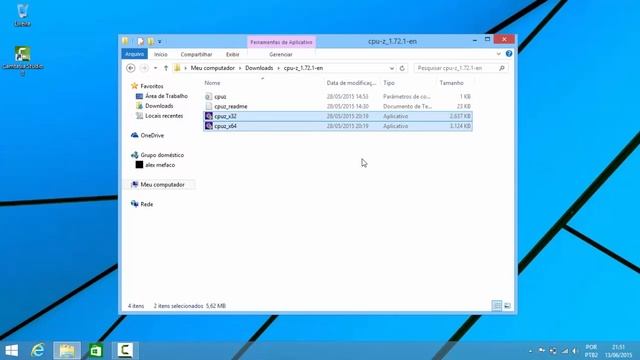Expand the address bar history dropdown
The width and height of the screenshot is (640, 360).
click(391, 68)
